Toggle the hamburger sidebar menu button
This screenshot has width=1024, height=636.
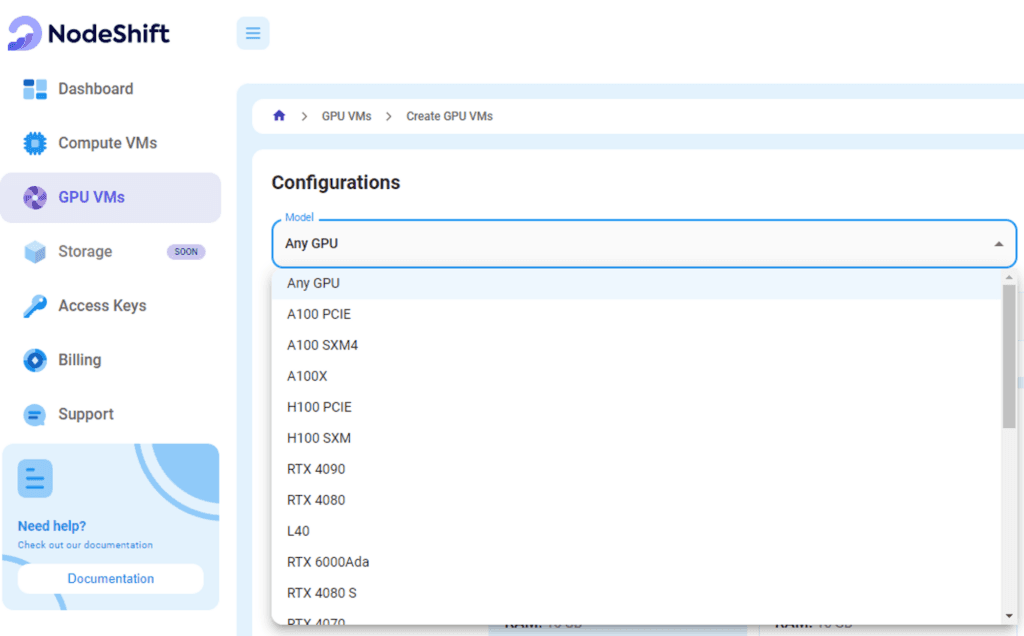point(253,33)
